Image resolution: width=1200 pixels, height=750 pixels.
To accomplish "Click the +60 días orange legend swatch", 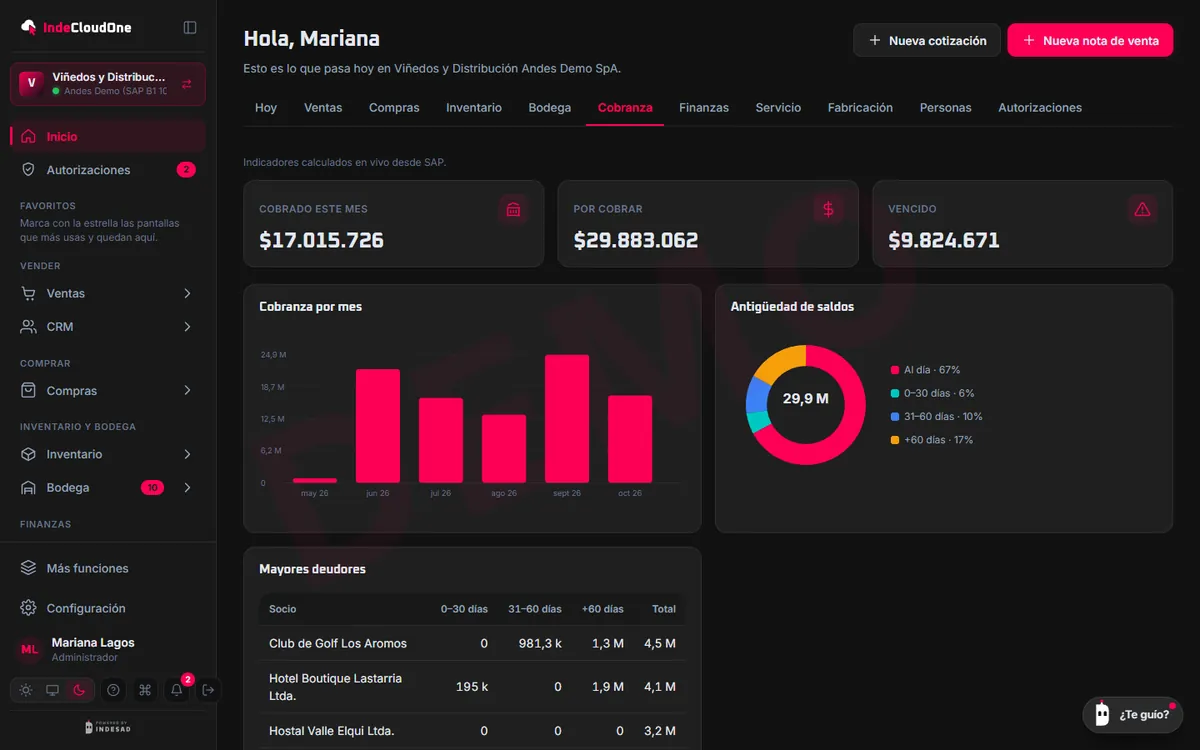I will [x=895, y=440].
